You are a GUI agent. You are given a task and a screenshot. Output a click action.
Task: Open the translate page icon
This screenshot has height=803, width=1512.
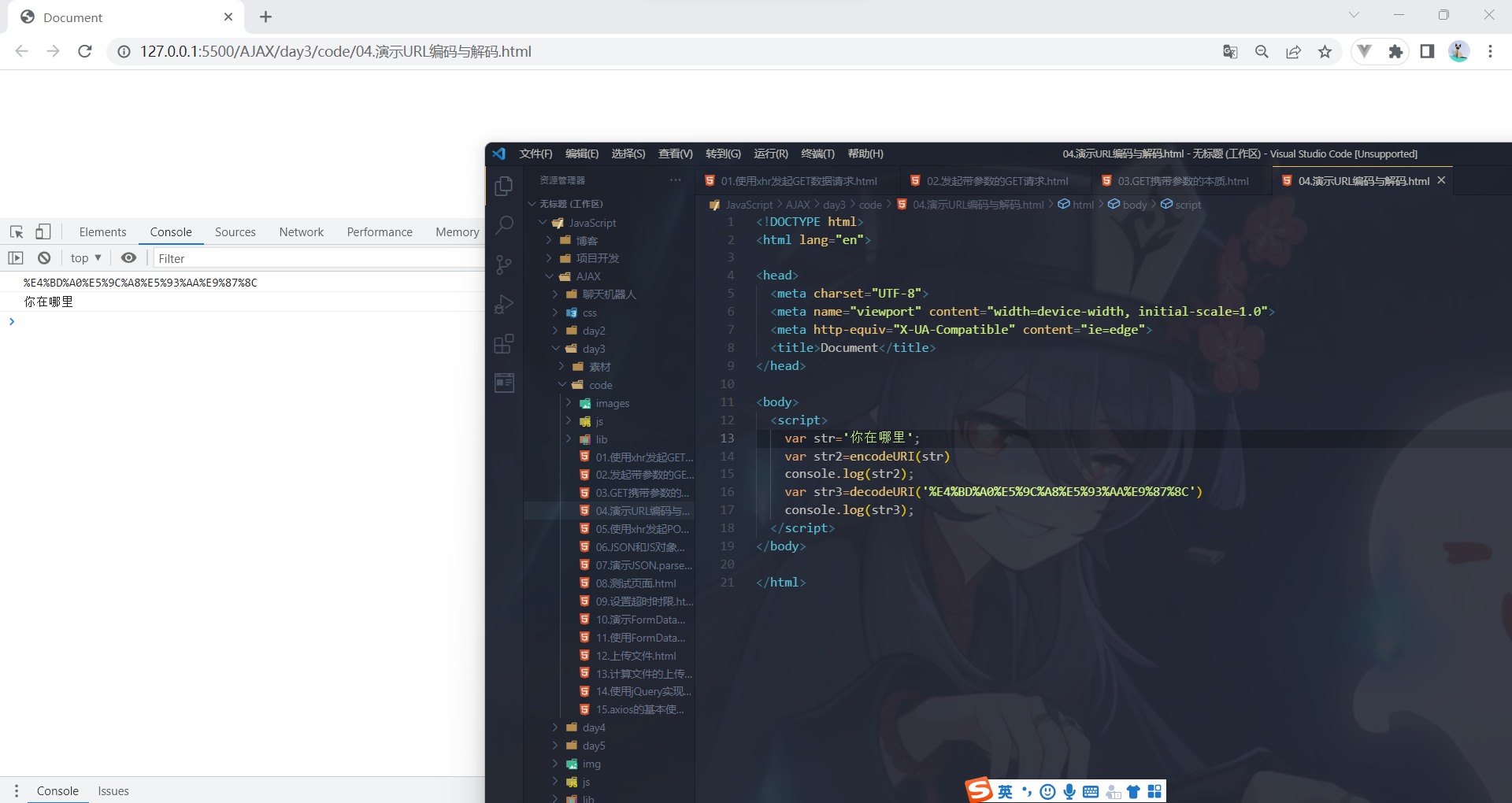[x=1230, y=51]
